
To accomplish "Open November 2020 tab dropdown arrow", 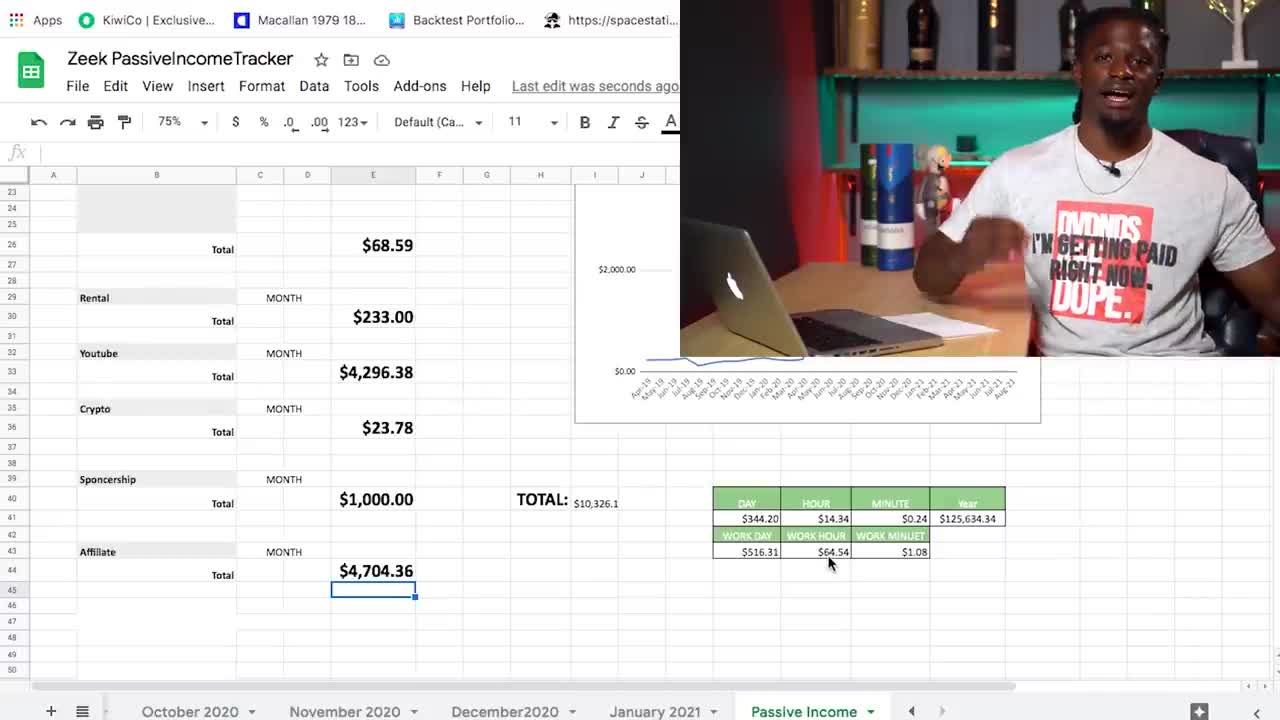I will [413, 712].
